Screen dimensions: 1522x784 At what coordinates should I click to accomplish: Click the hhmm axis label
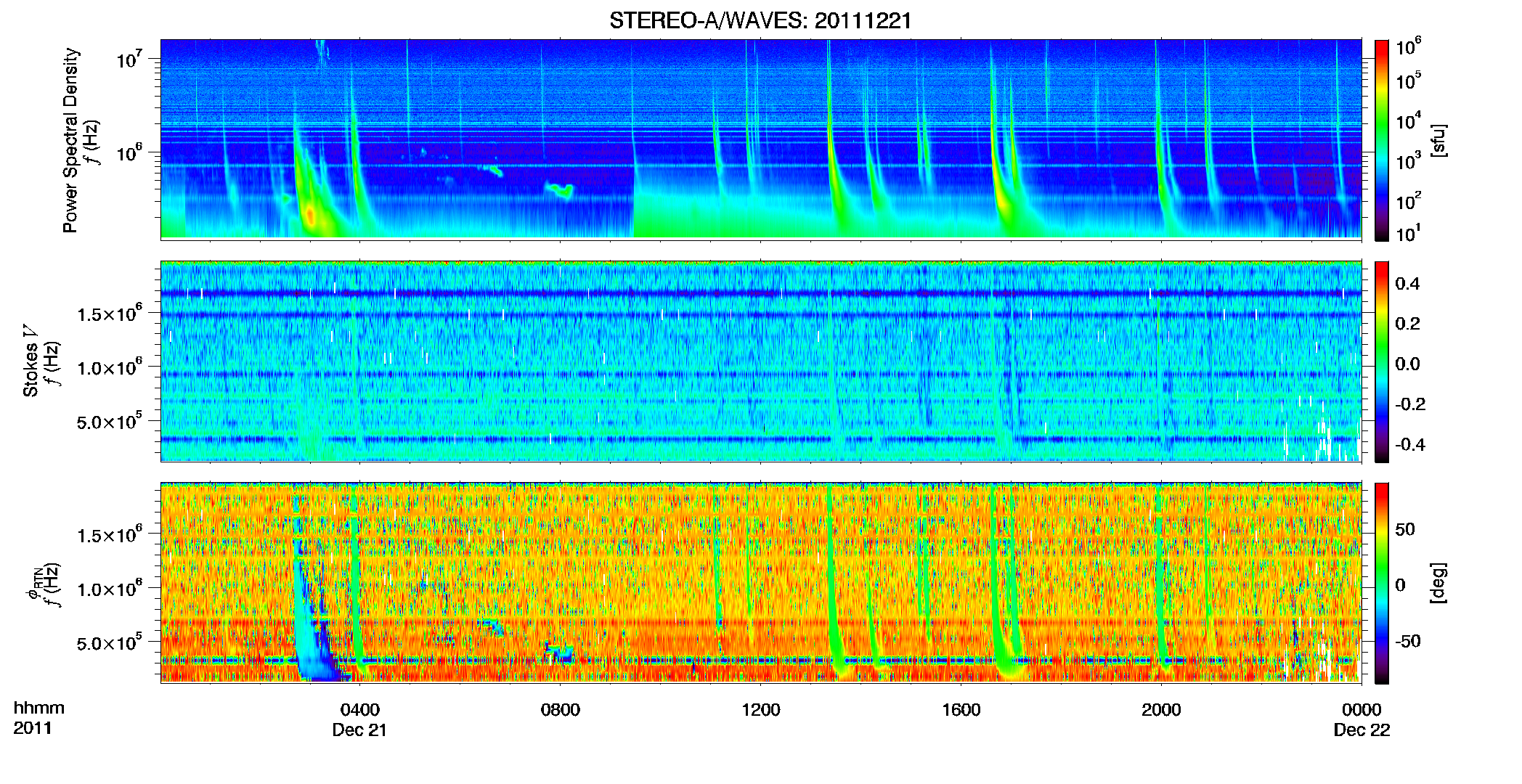coord(39,709)
